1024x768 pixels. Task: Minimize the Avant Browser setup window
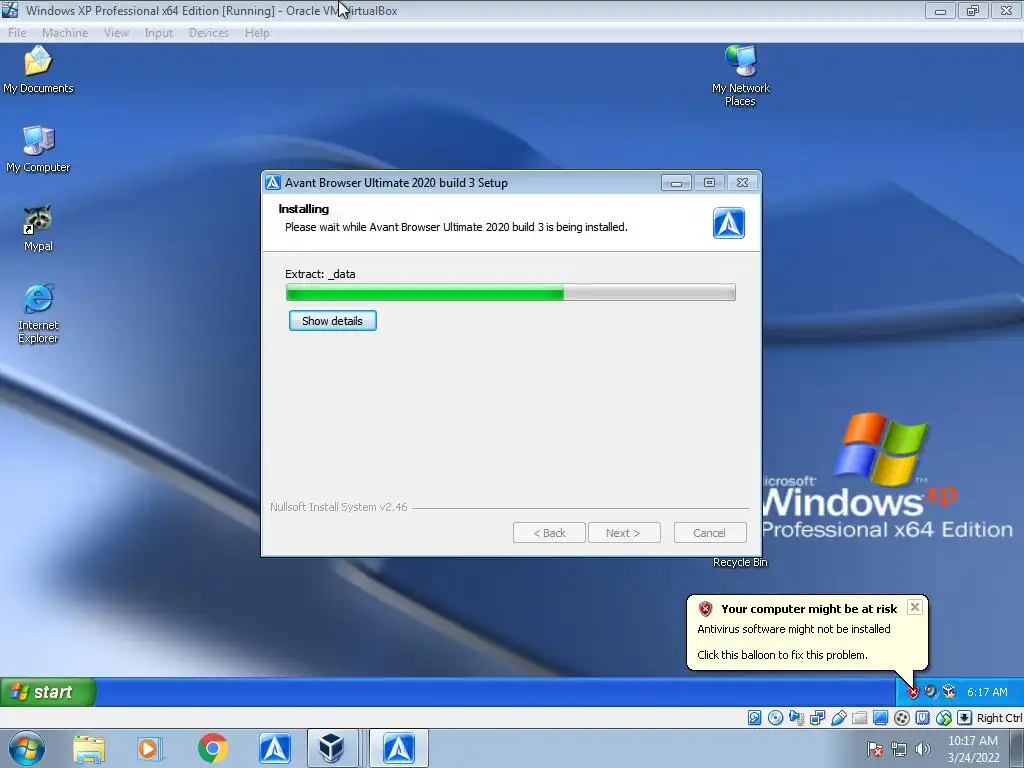point(676,183)
